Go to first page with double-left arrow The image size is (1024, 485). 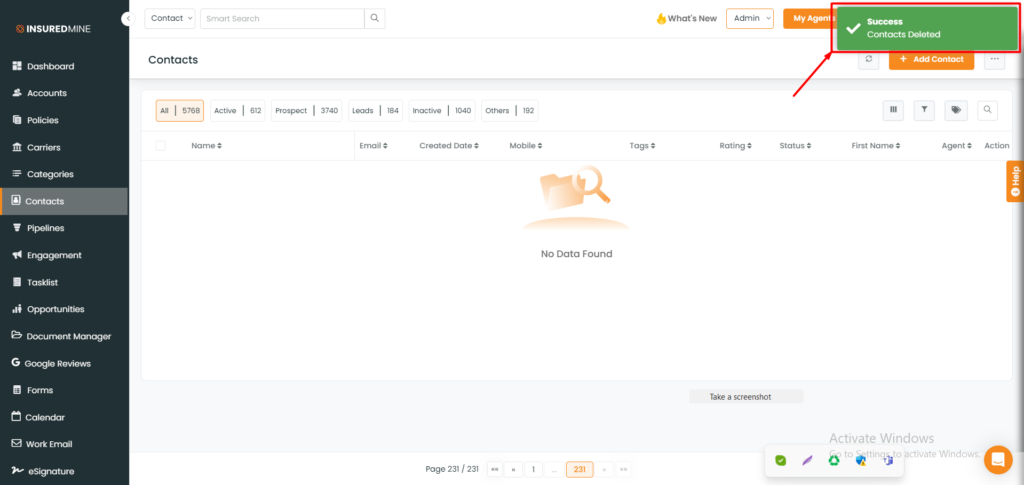[495, 469]
